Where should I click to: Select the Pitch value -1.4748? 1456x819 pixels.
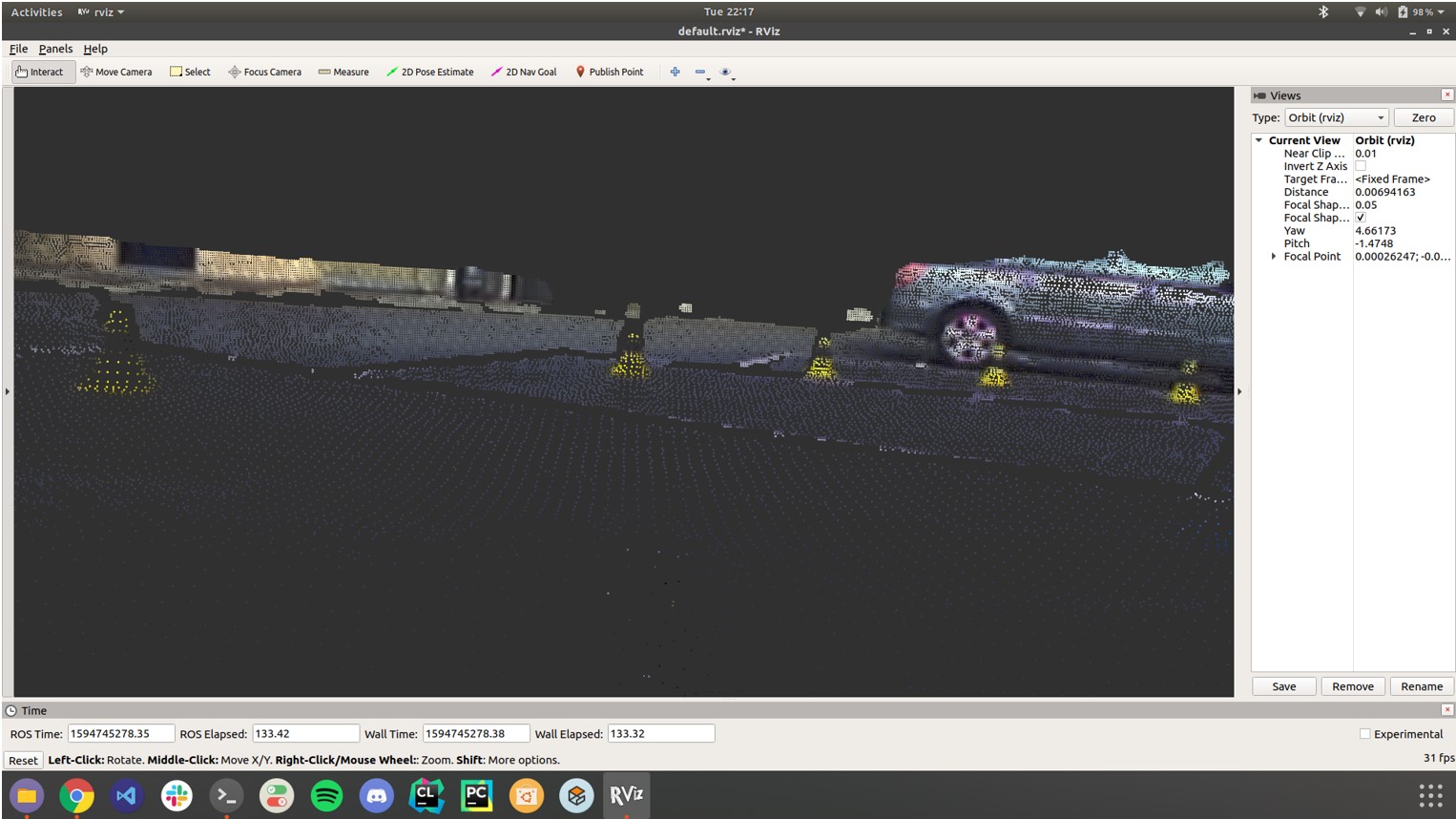pyautogui.click(x=1374, y=243)
